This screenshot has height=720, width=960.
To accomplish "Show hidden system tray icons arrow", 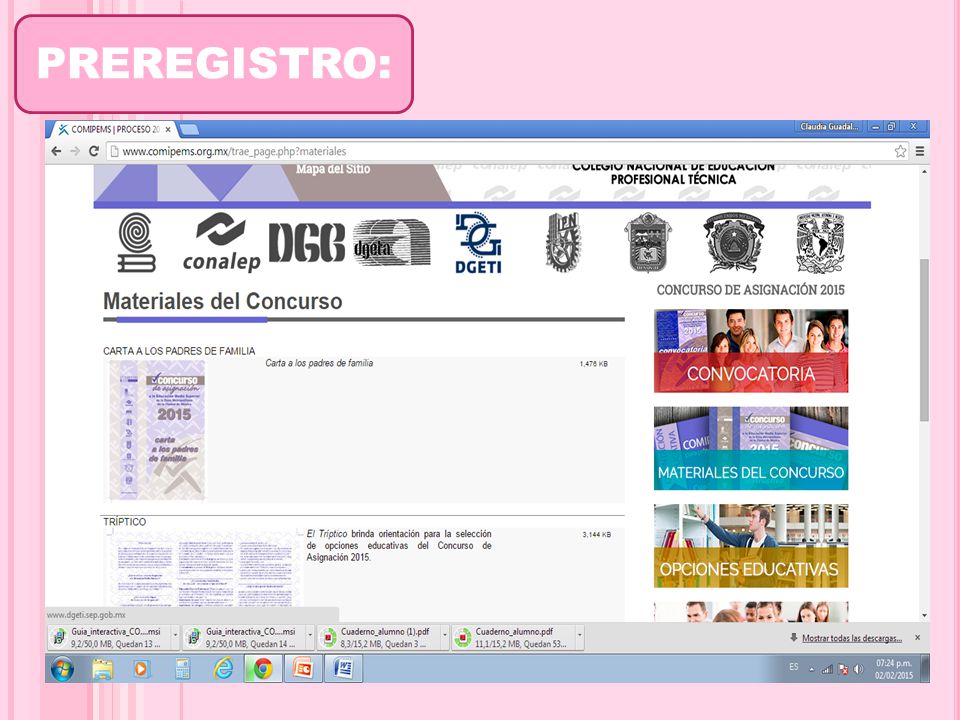I will (x=812, y=670).
